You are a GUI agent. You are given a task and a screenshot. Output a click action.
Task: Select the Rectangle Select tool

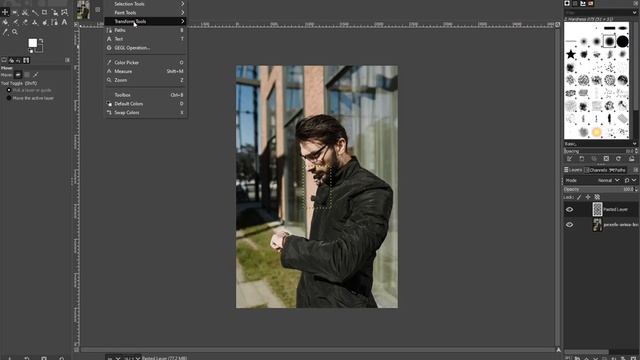[15, 12]
